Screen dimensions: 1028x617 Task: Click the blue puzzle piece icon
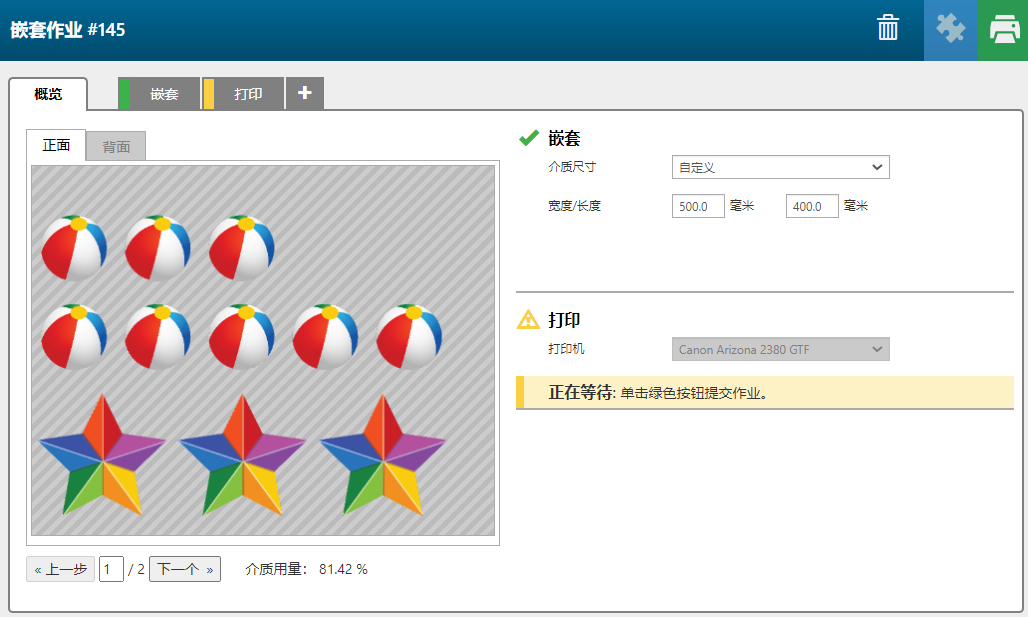tap(950, 29)
